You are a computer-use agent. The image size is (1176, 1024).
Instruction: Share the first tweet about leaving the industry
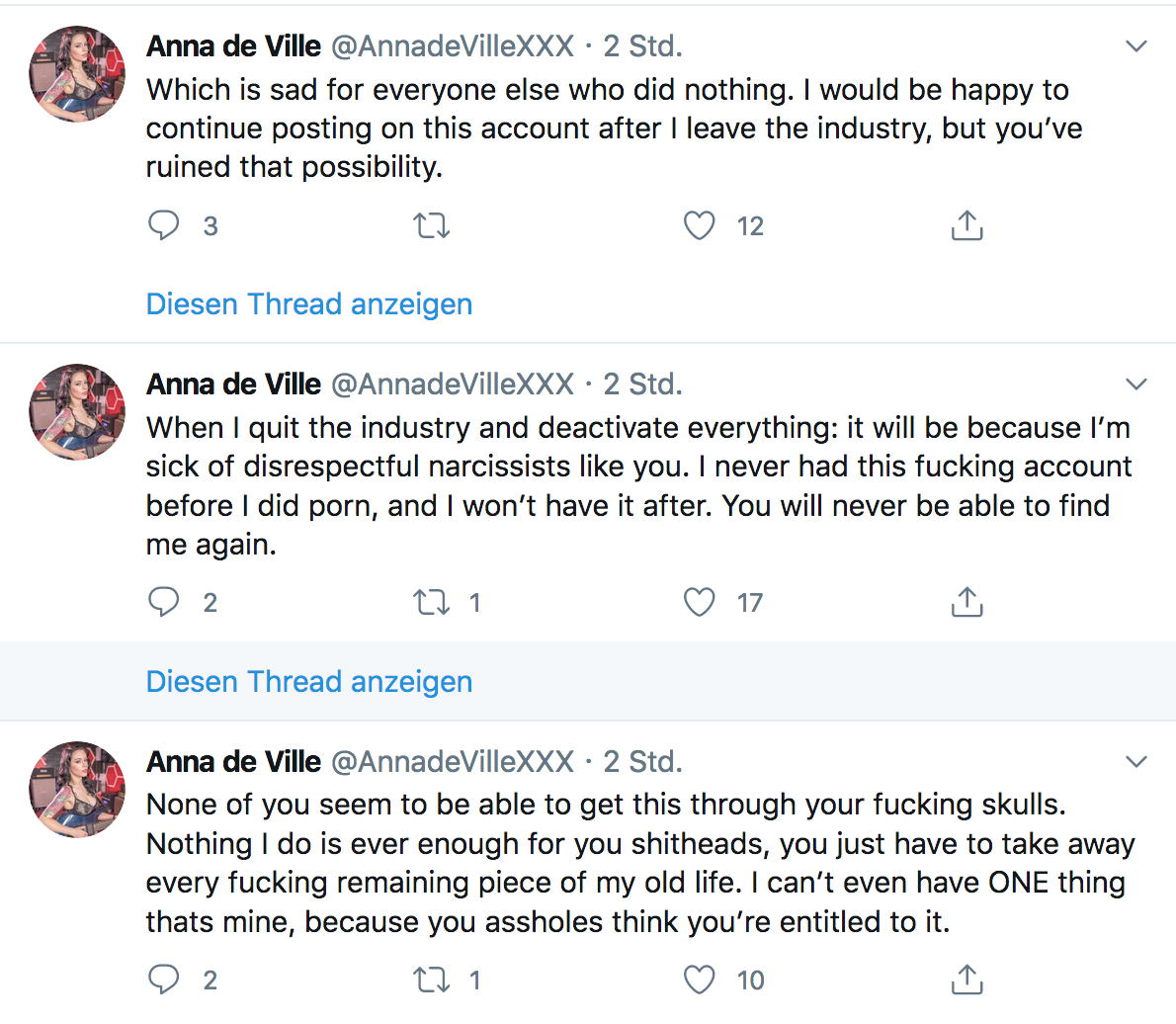click(x=966, y=226)
